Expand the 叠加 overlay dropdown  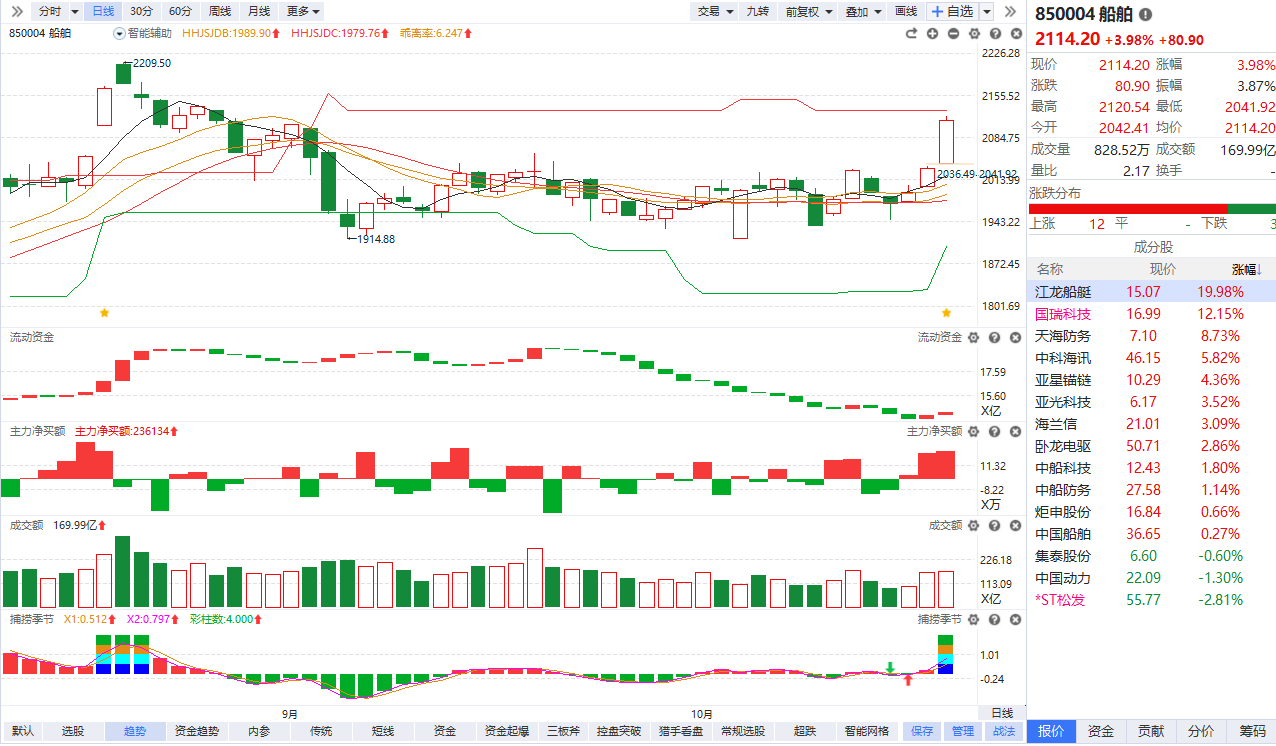(x=862, y=11)
